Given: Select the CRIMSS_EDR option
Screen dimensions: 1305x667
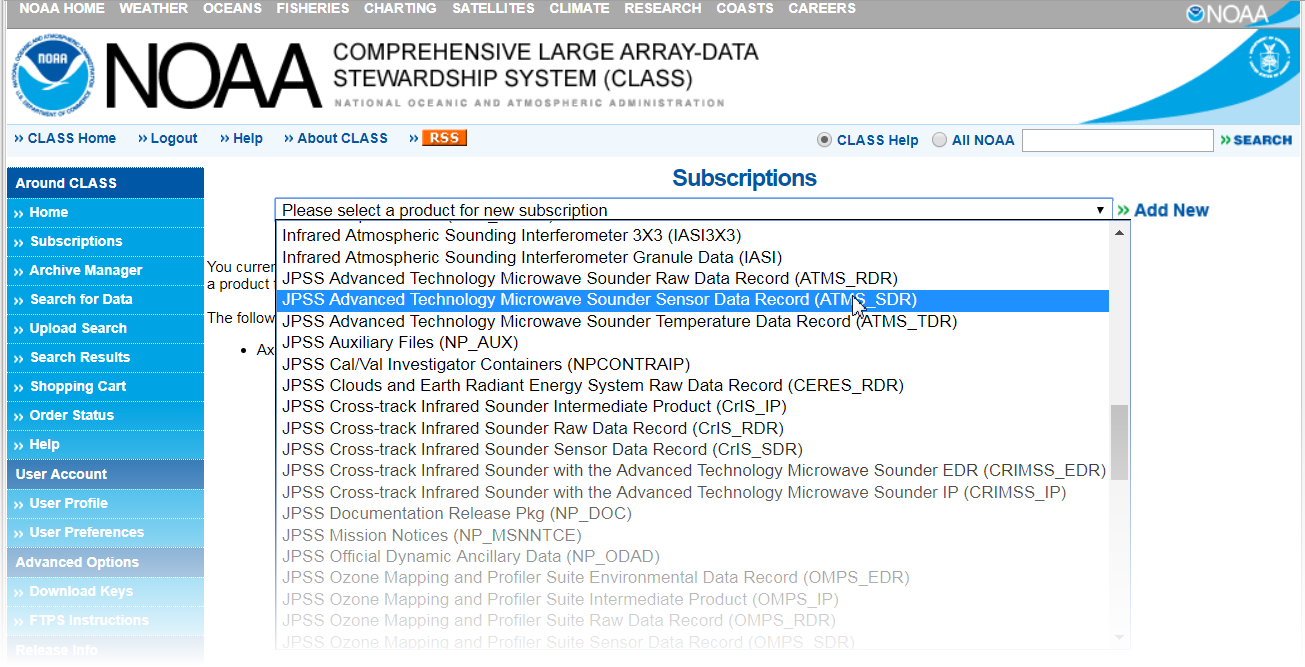Looking at the screenshot, I should (x=692, y=471).
